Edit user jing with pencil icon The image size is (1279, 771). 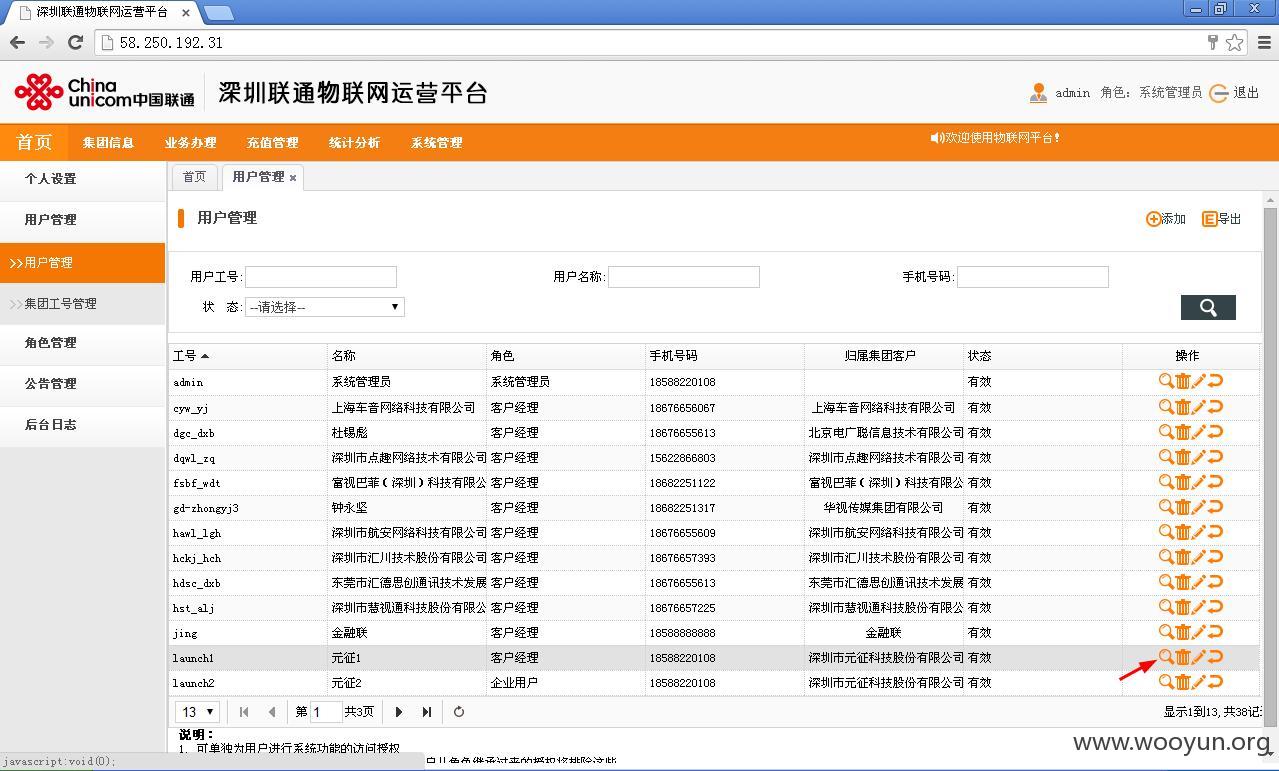coord(1198,632)
